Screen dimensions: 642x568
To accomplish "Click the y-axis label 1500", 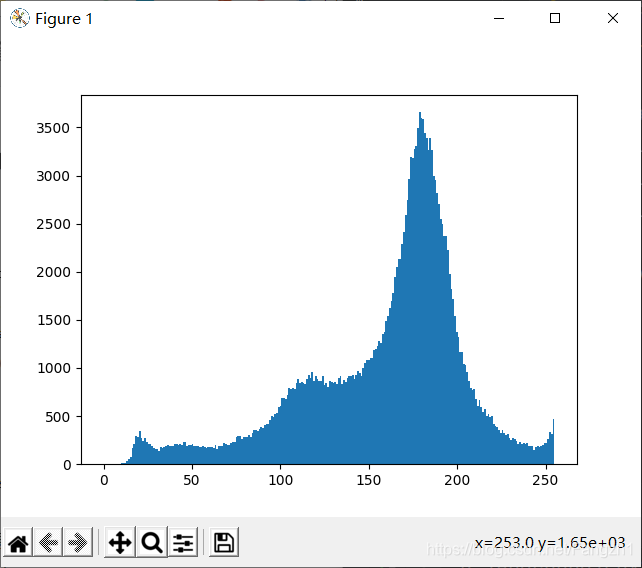I will (x=53, y=320).
